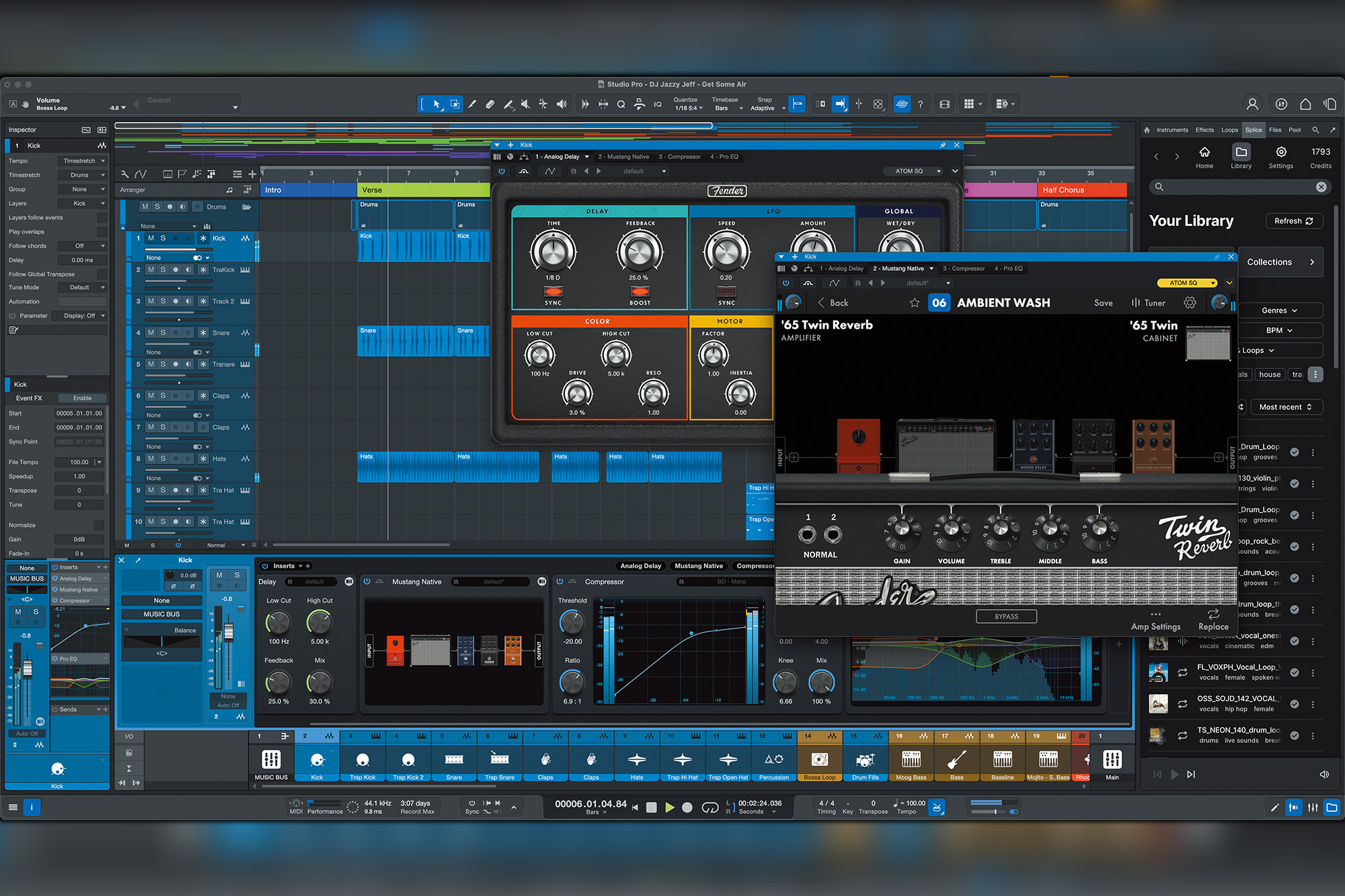
Task: Open the Most recent sort dropdown
Action: [1286, 407]
